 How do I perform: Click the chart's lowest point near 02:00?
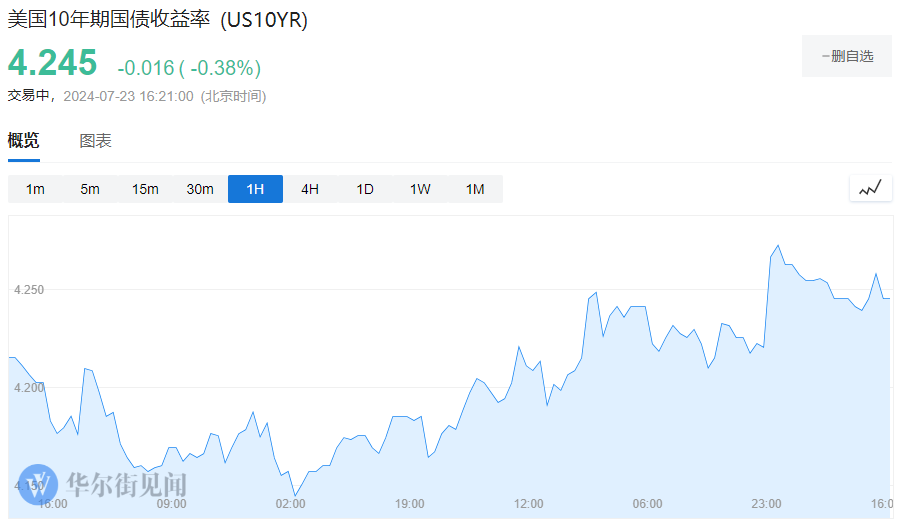pos(295,495)
